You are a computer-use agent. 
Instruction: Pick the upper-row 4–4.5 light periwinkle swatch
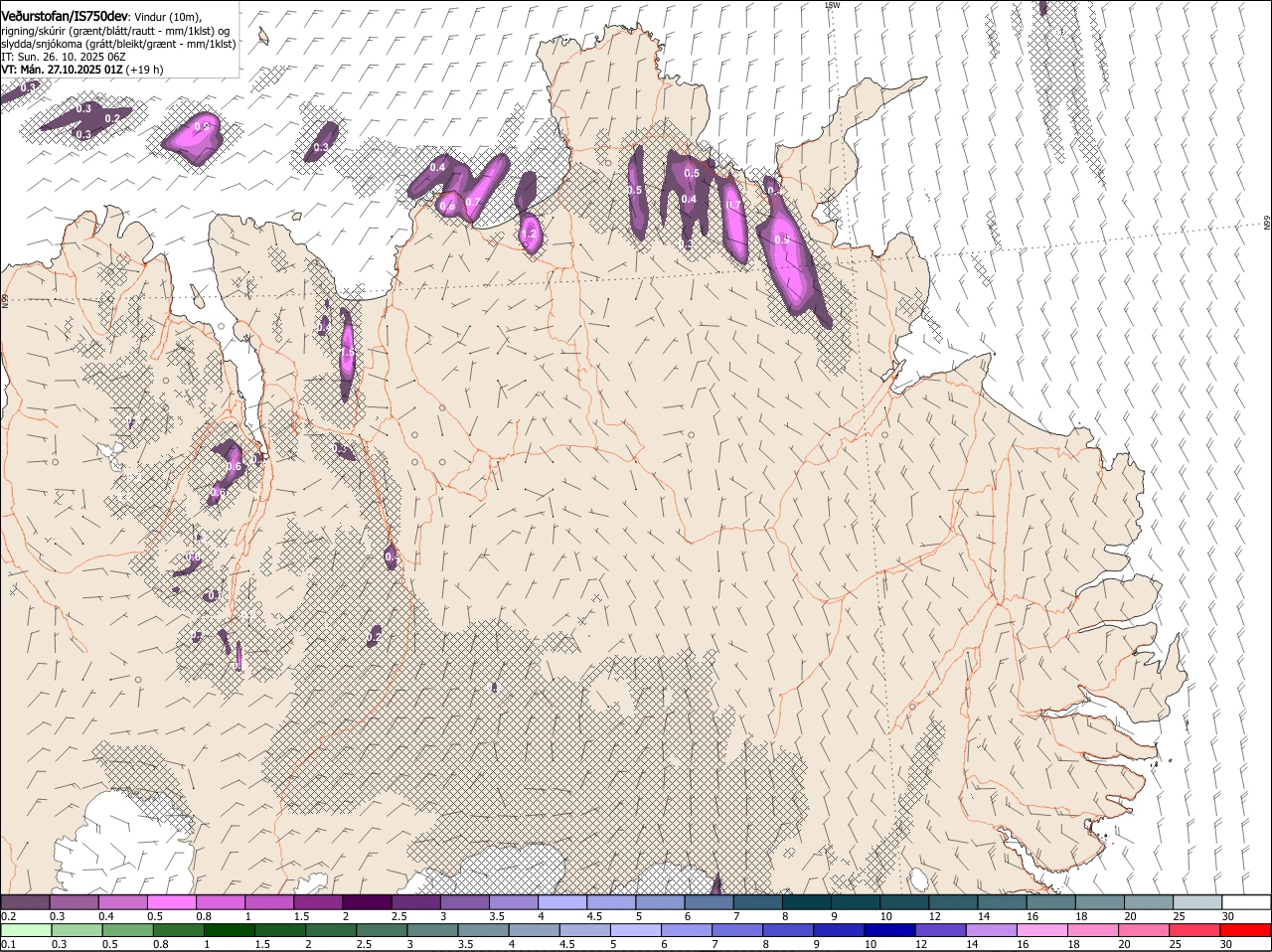point(562,901)
